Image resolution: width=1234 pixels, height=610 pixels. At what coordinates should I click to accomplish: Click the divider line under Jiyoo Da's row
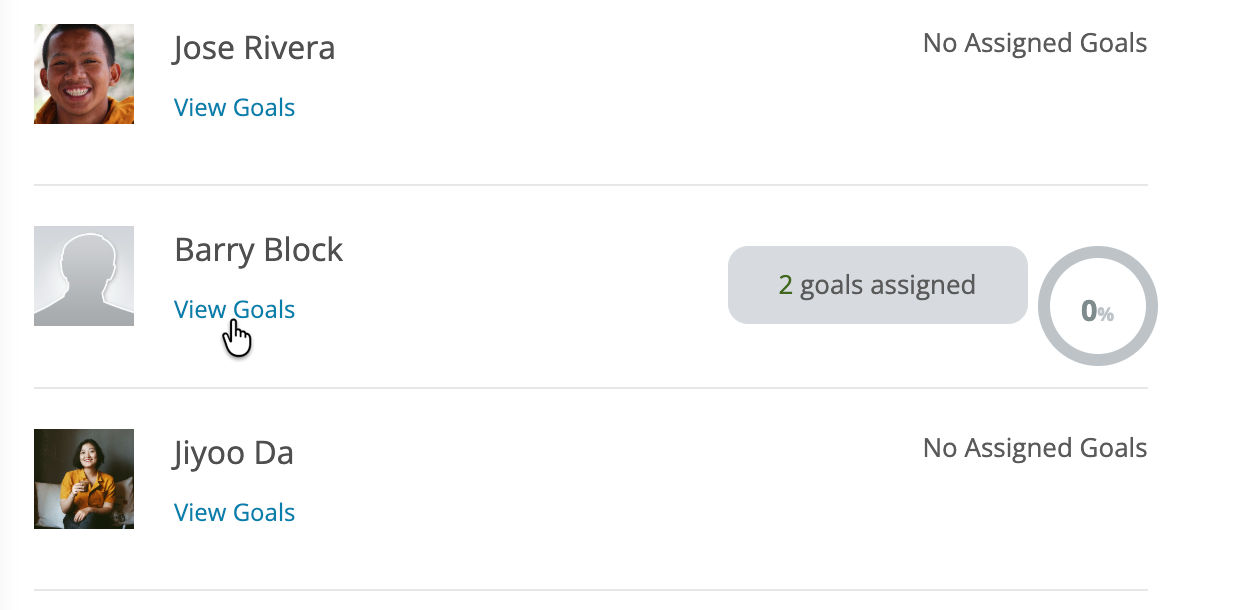590,590
